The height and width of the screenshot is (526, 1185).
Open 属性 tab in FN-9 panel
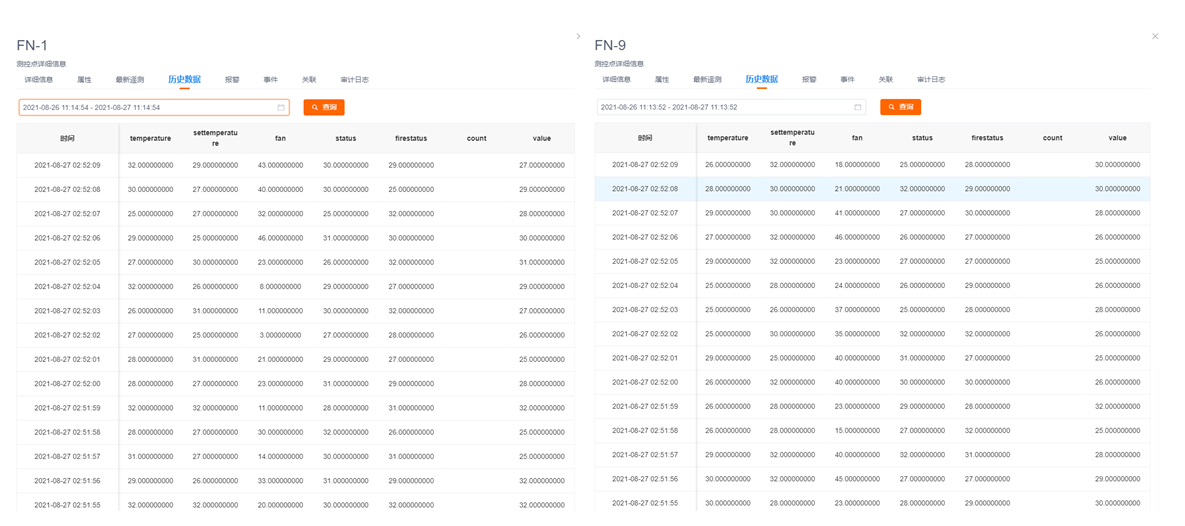click(661, 79)
